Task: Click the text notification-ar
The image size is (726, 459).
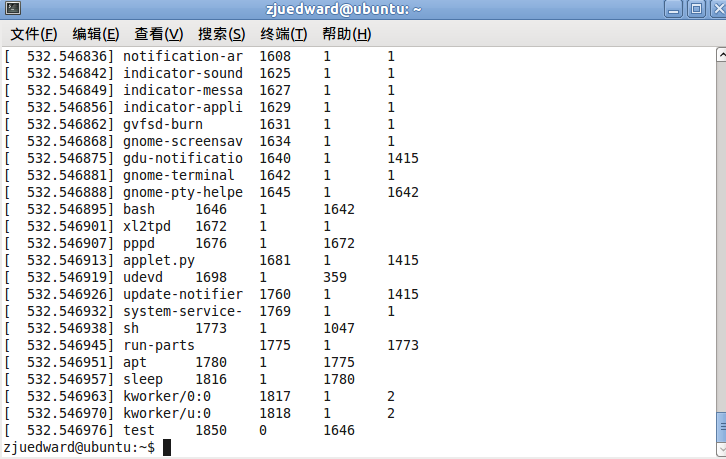Action: point(182,57)
